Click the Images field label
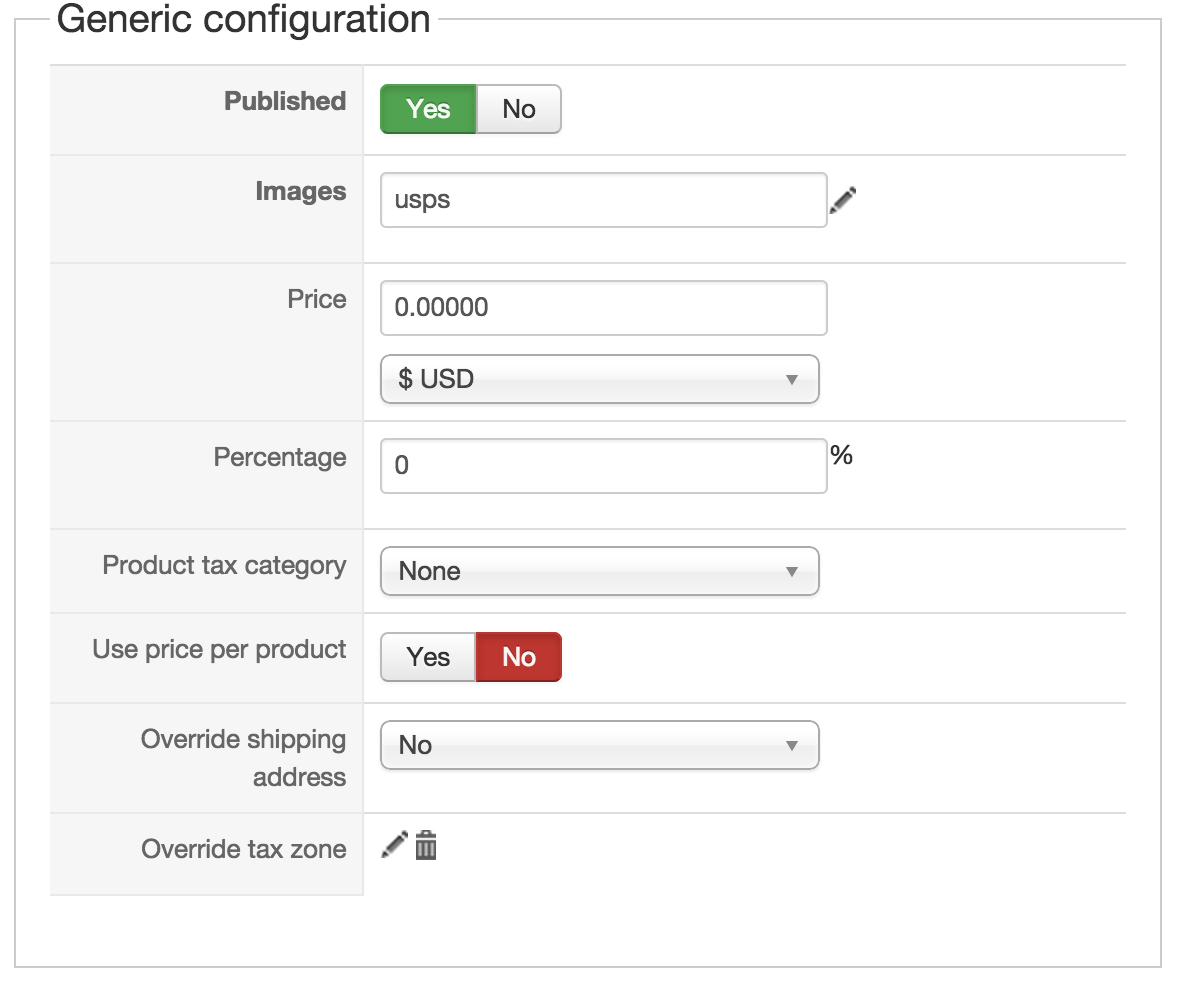The width and height of the screenshot is (1188, 984). pyautogui.click(x=301, y=192)
